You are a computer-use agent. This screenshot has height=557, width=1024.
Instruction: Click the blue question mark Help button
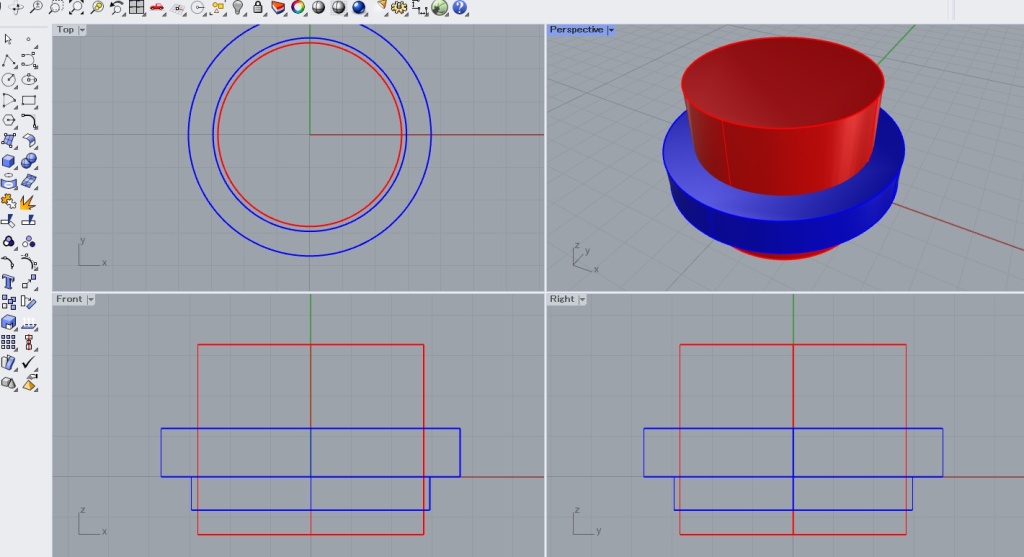(x=459, y=8)
